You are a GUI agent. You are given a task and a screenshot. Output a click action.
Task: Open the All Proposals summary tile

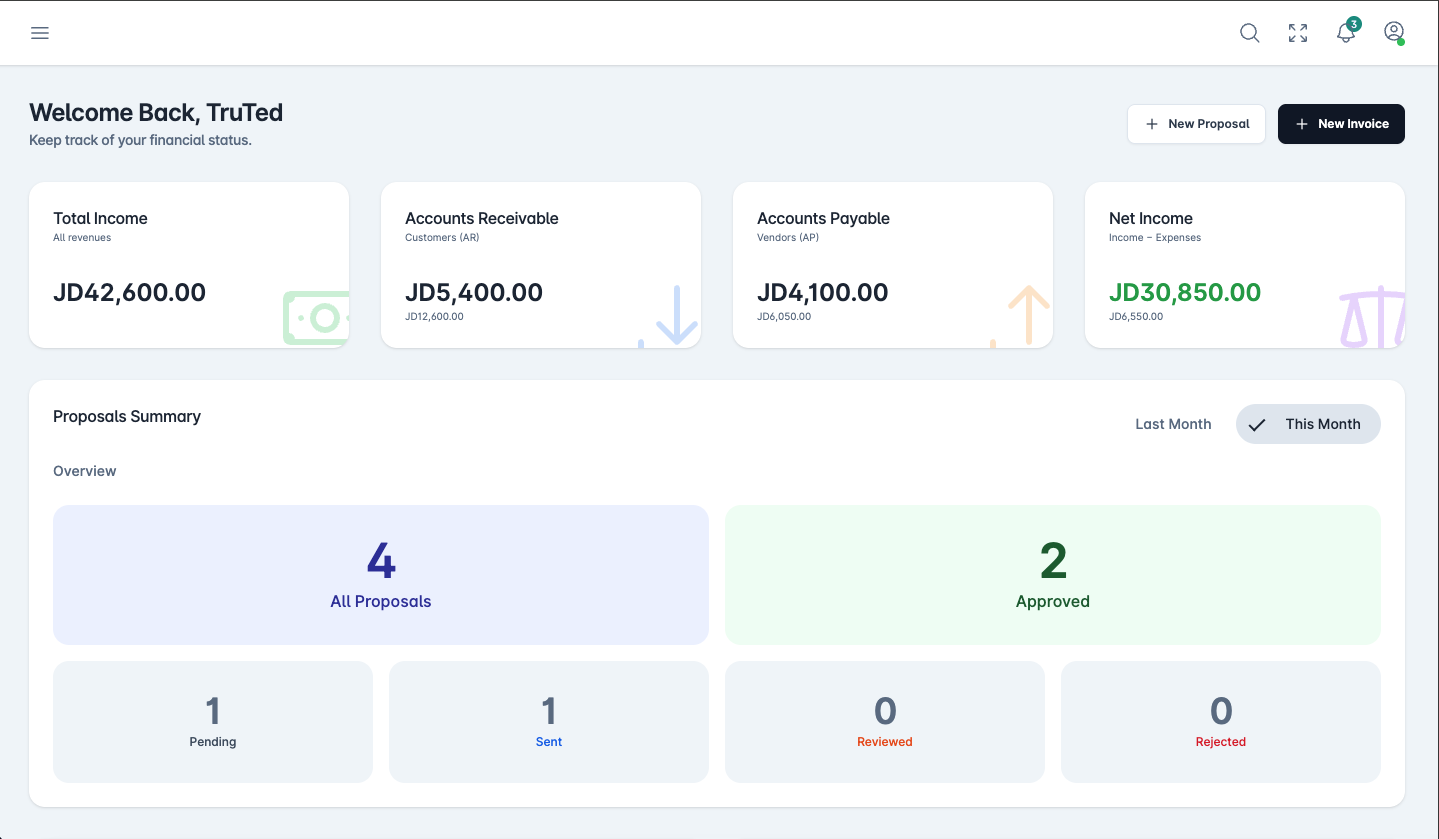381,575
